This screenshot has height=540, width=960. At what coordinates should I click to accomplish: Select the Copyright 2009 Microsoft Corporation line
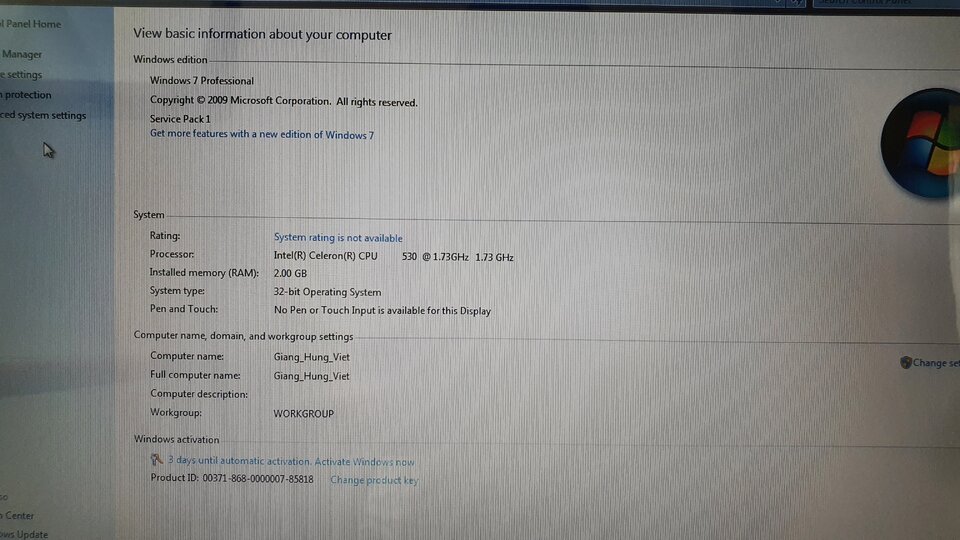pyautogui.click(x=283, y=101)
